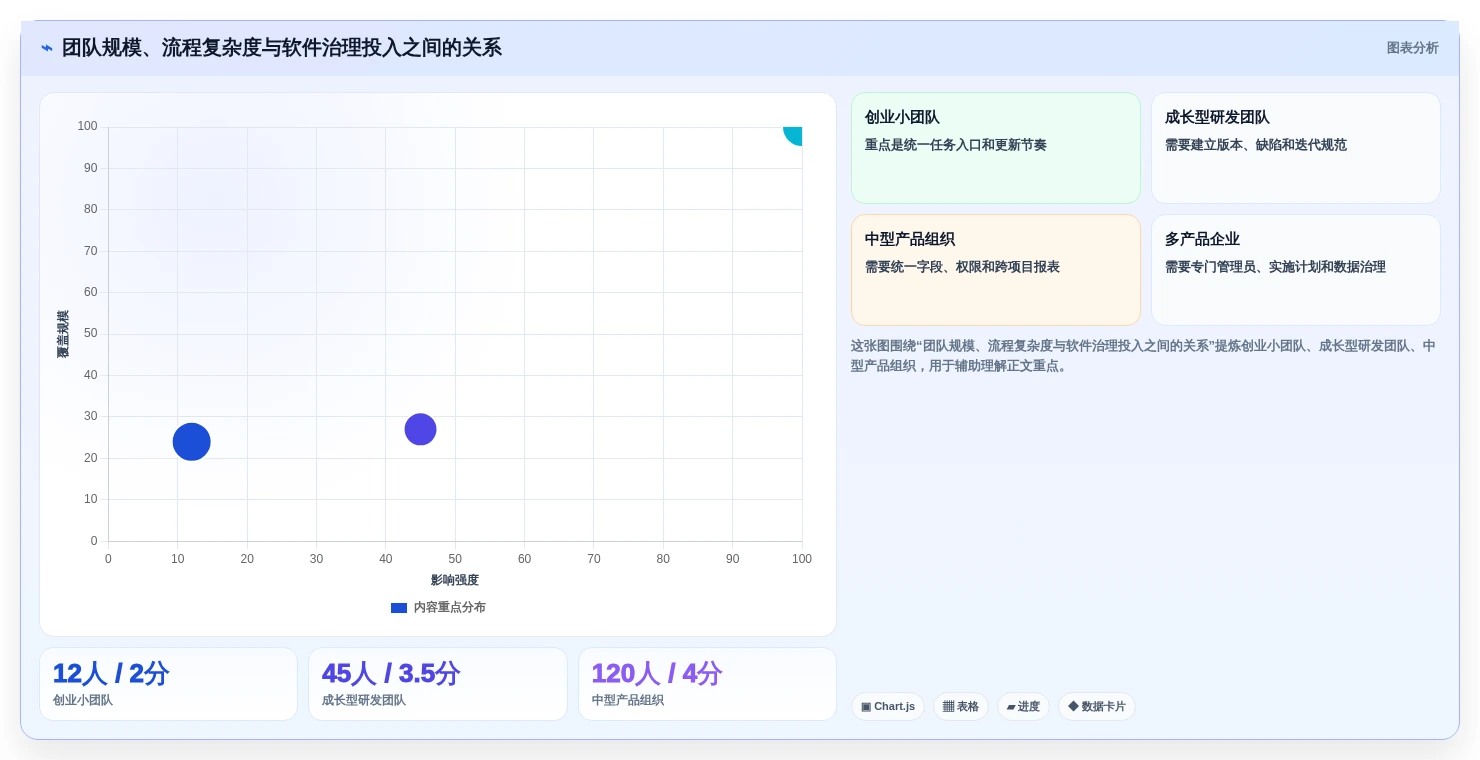Screen dimensions: 1480x760
Task: Select the 120人 / 4分 stat card
Action: point(707,684)
